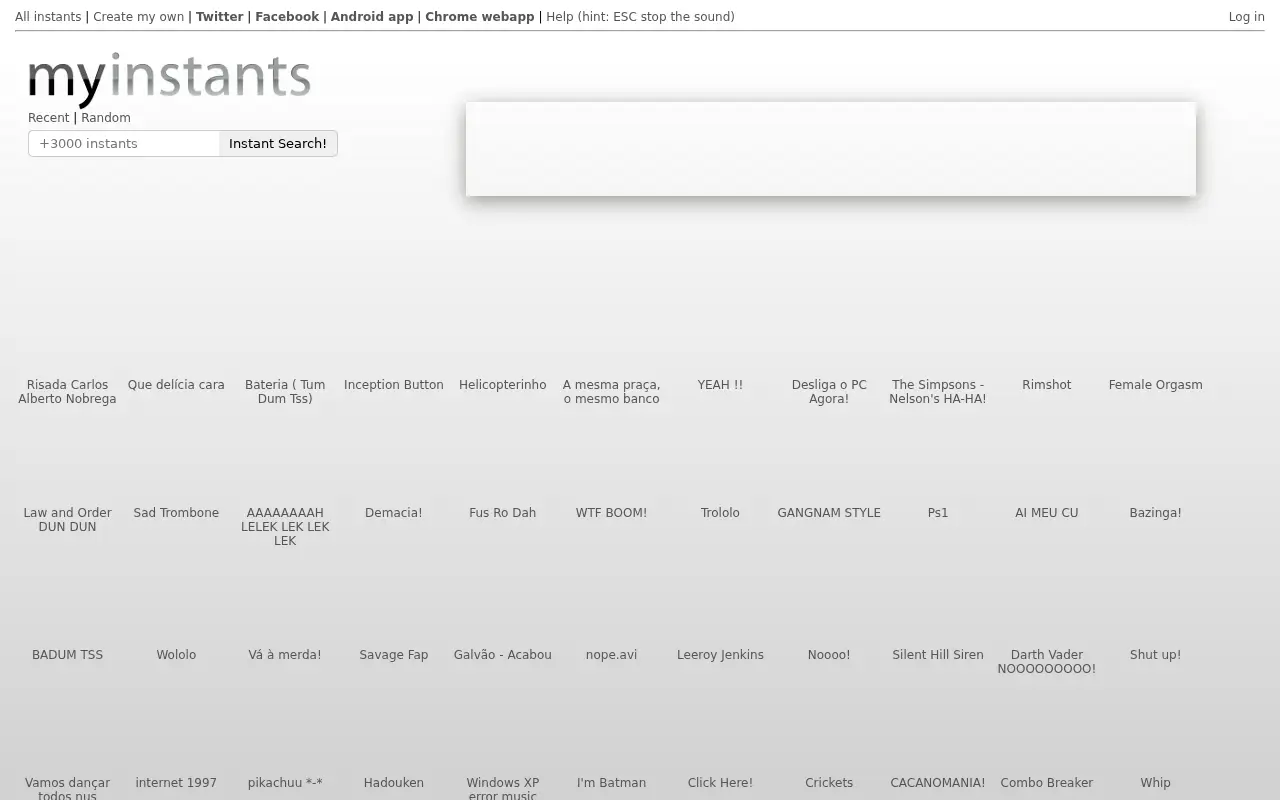Click the WTF BOOM! label
Screen dimensions: 1280x800
[x=611, y=513]
